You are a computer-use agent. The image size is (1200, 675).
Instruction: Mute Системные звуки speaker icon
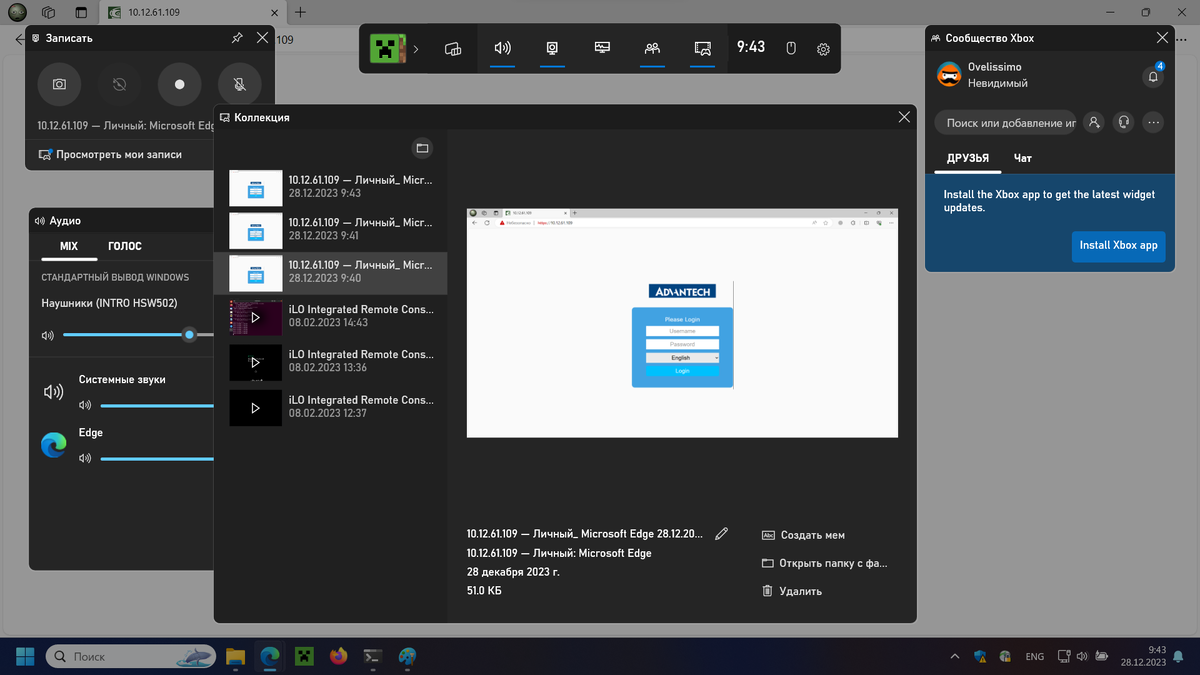85,405
